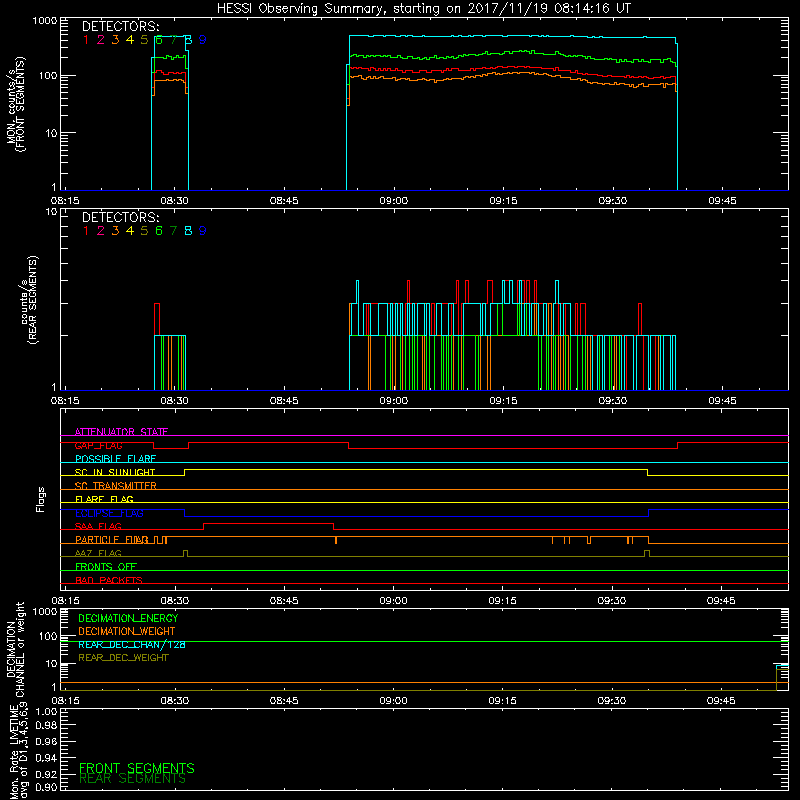Click the DECIMATION CHANNEL or weight axis label
The width and height of the screenshot is (800, 800).
coord(15,649)
